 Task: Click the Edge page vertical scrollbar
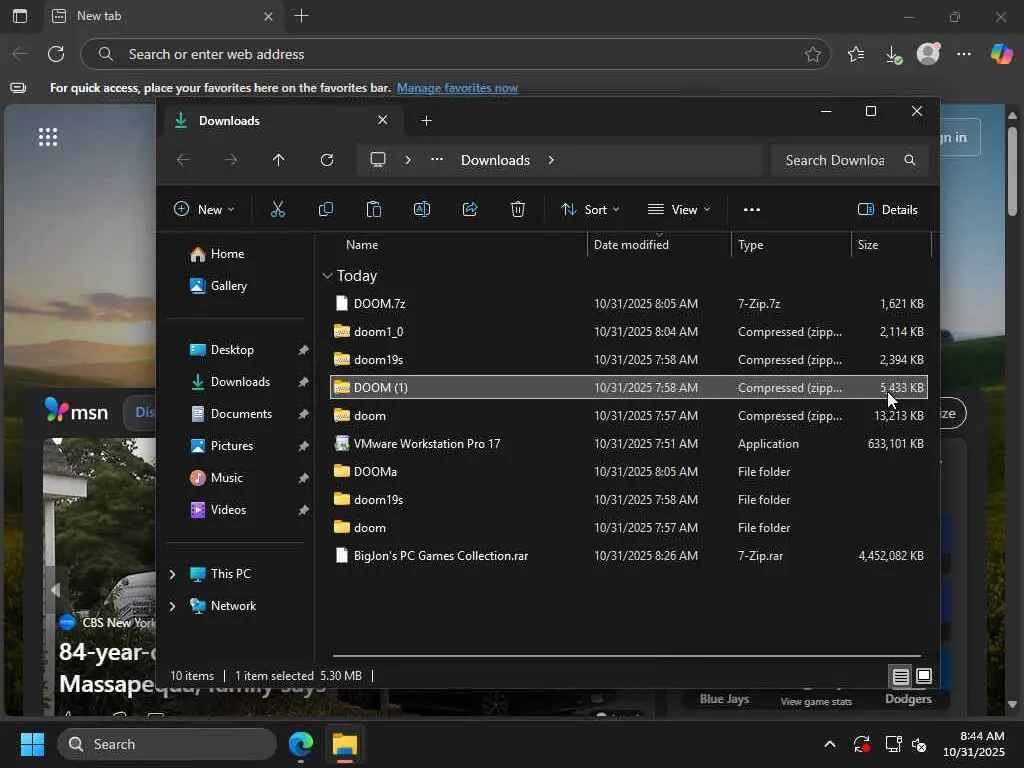(1012, 172)
